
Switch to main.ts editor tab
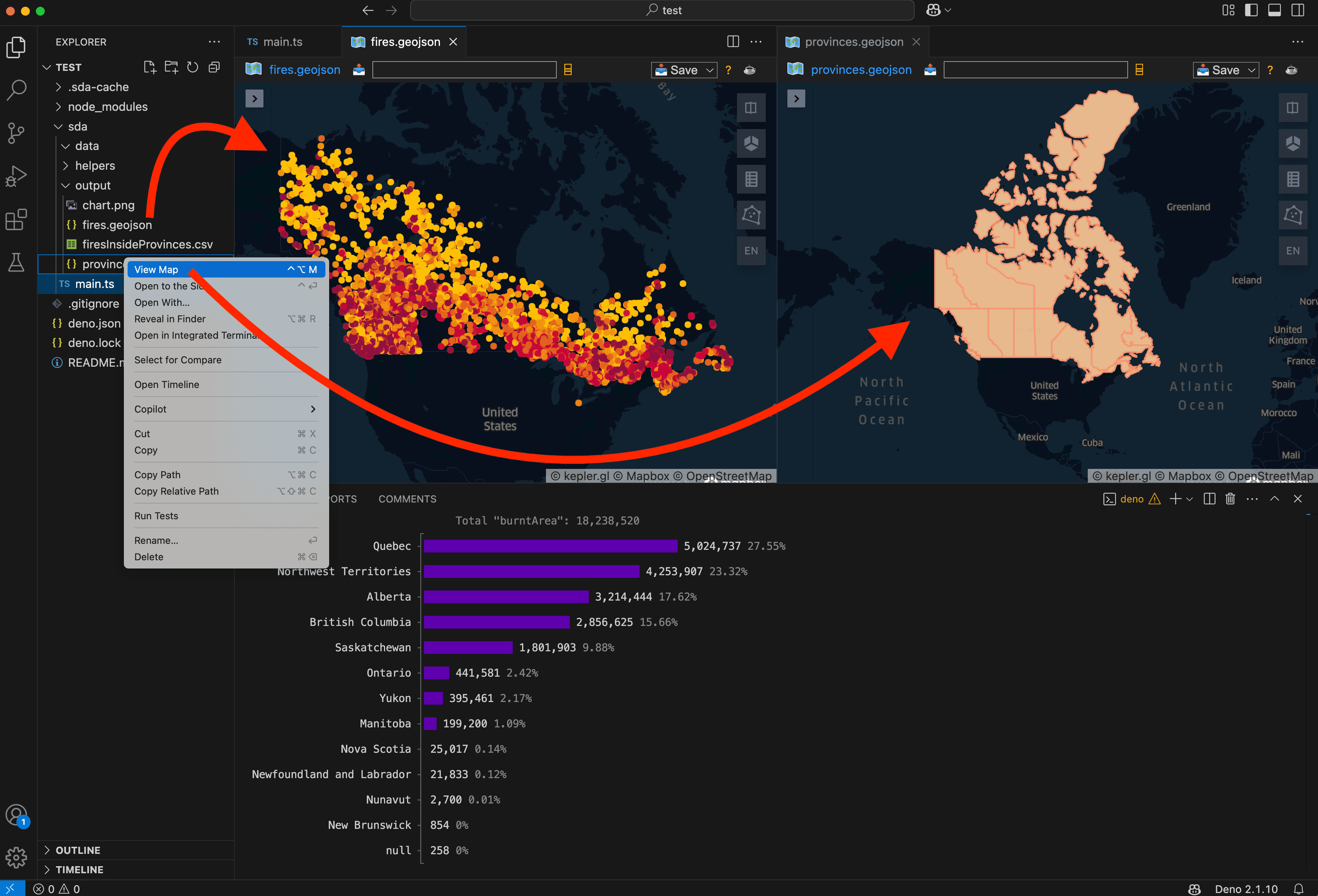click(282, 41)
